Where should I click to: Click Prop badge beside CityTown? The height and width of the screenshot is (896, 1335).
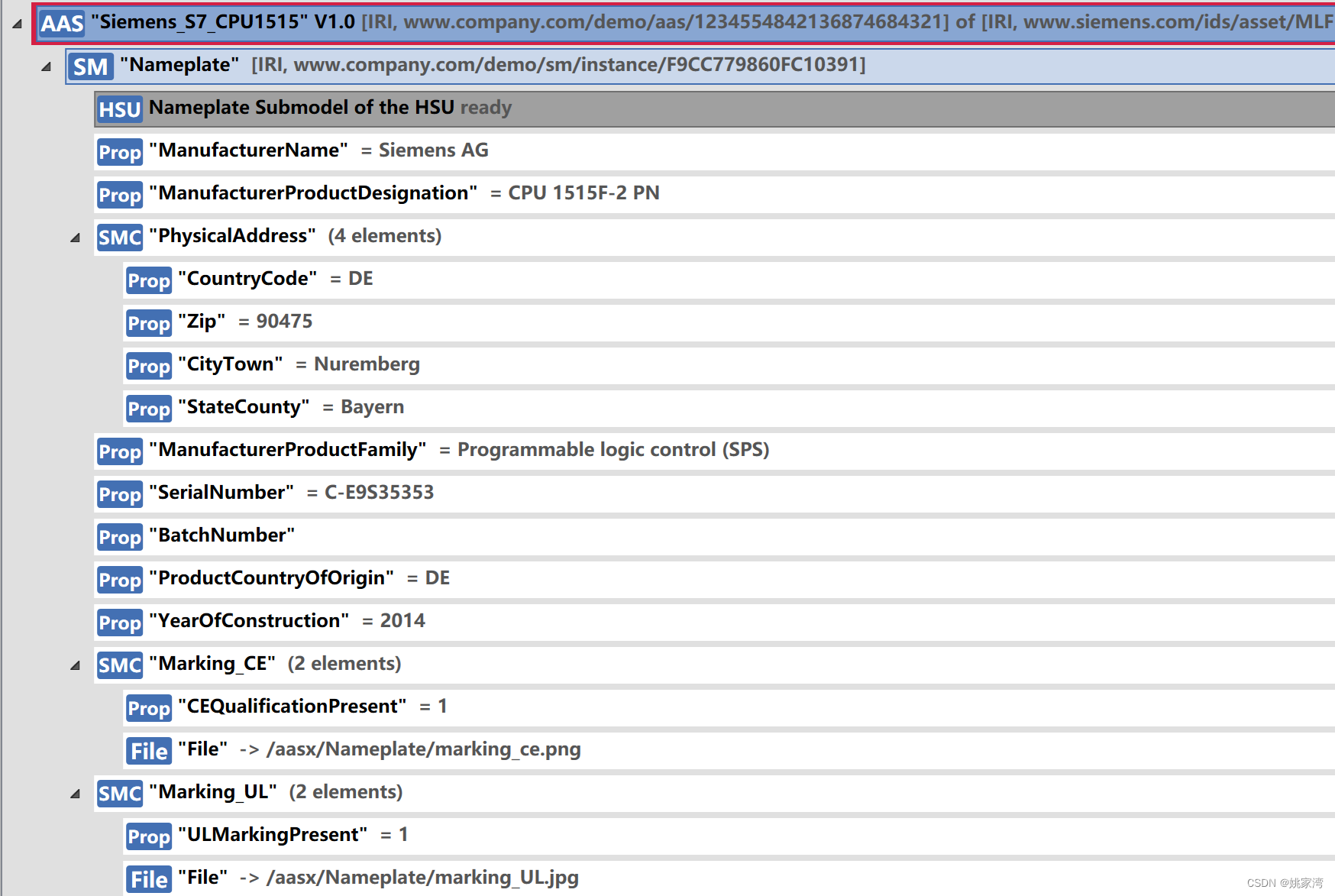click(149, 366)
